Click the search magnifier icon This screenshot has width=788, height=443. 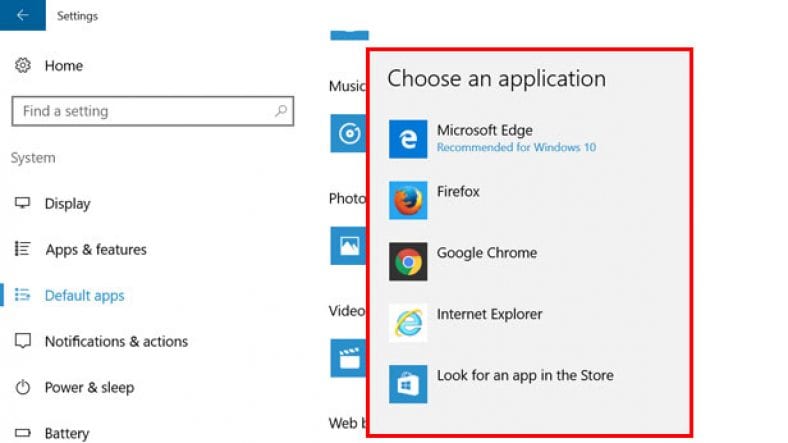(281, 110)
